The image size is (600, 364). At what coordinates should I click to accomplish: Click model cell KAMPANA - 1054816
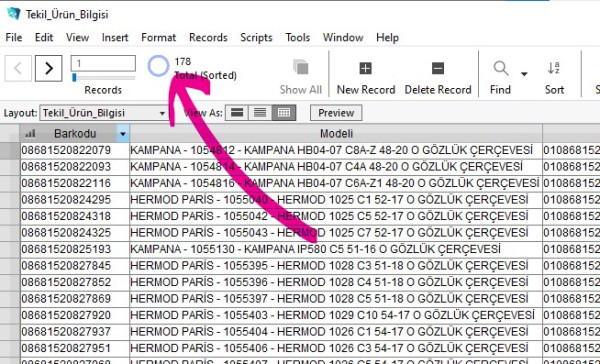(x=336, y=183)
